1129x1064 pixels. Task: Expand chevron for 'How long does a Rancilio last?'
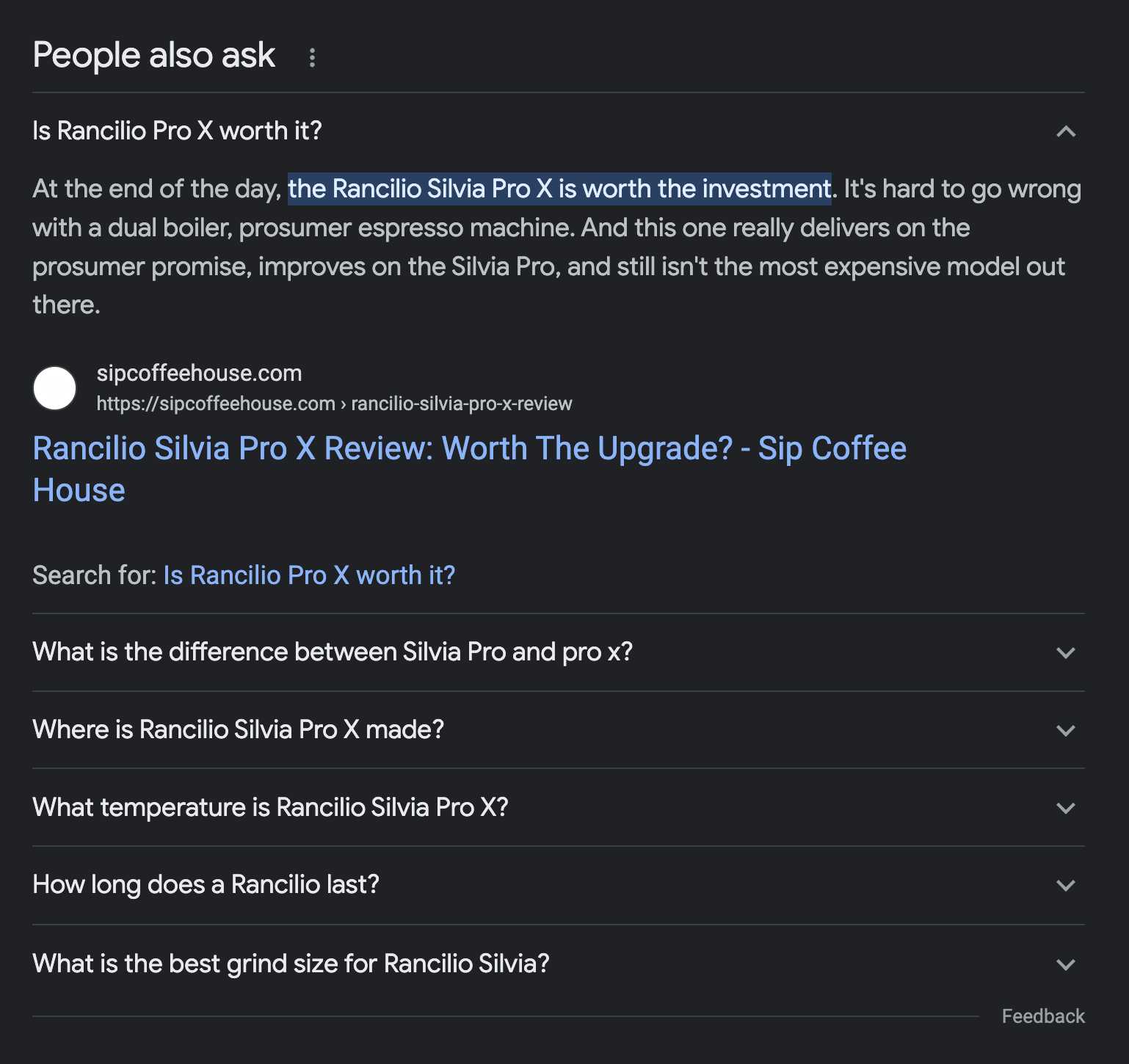(x=1065, y=885)
